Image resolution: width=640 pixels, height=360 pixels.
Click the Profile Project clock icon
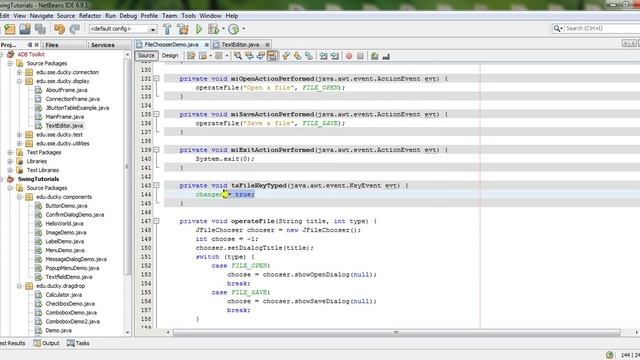point(233,29)
